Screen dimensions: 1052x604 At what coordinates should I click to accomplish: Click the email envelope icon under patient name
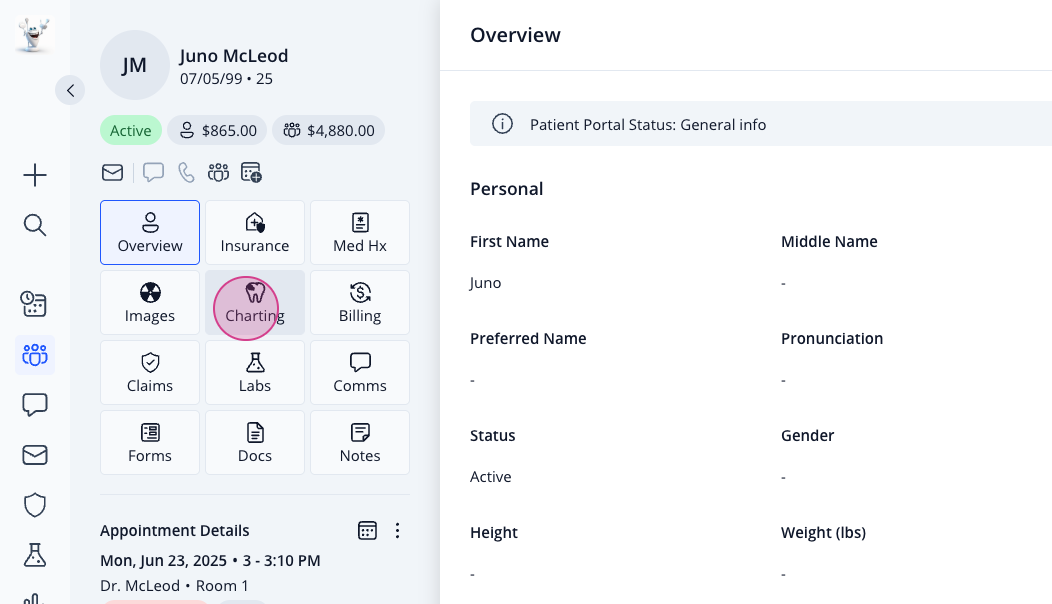click(112, 173)
